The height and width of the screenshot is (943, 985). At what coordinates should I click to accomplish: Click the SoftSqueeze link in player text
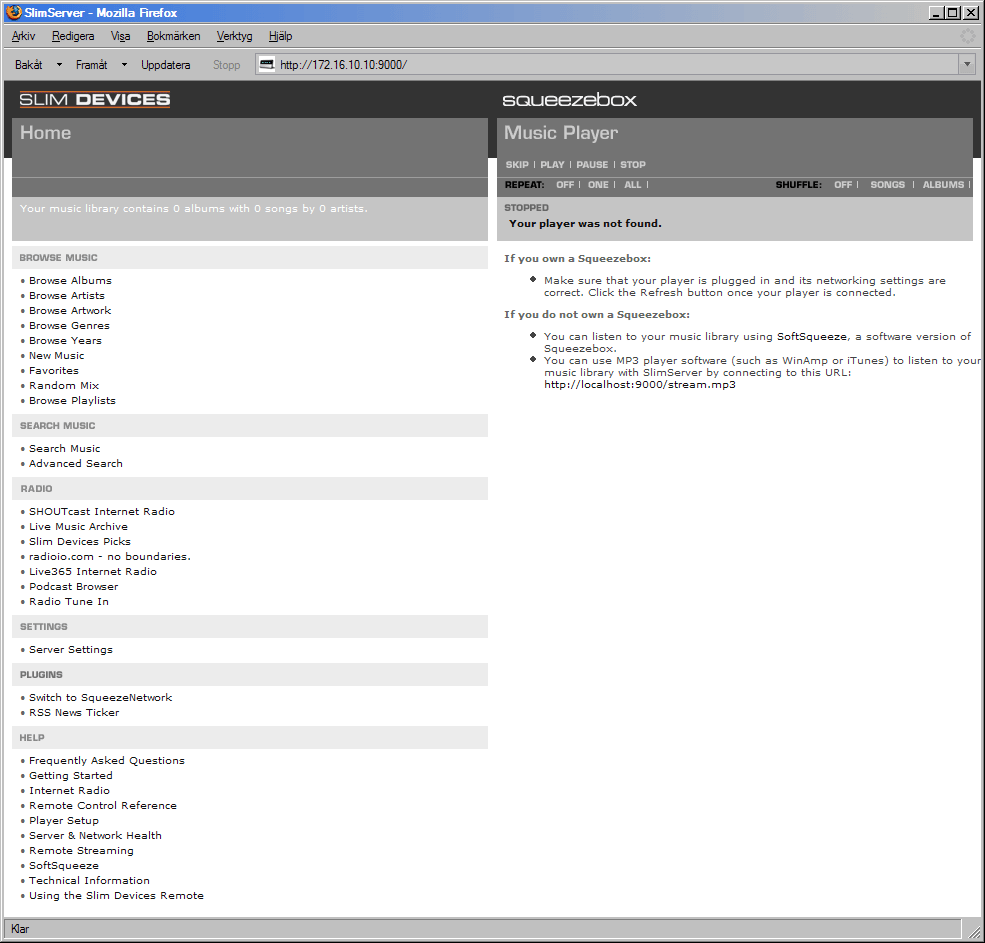812,337
